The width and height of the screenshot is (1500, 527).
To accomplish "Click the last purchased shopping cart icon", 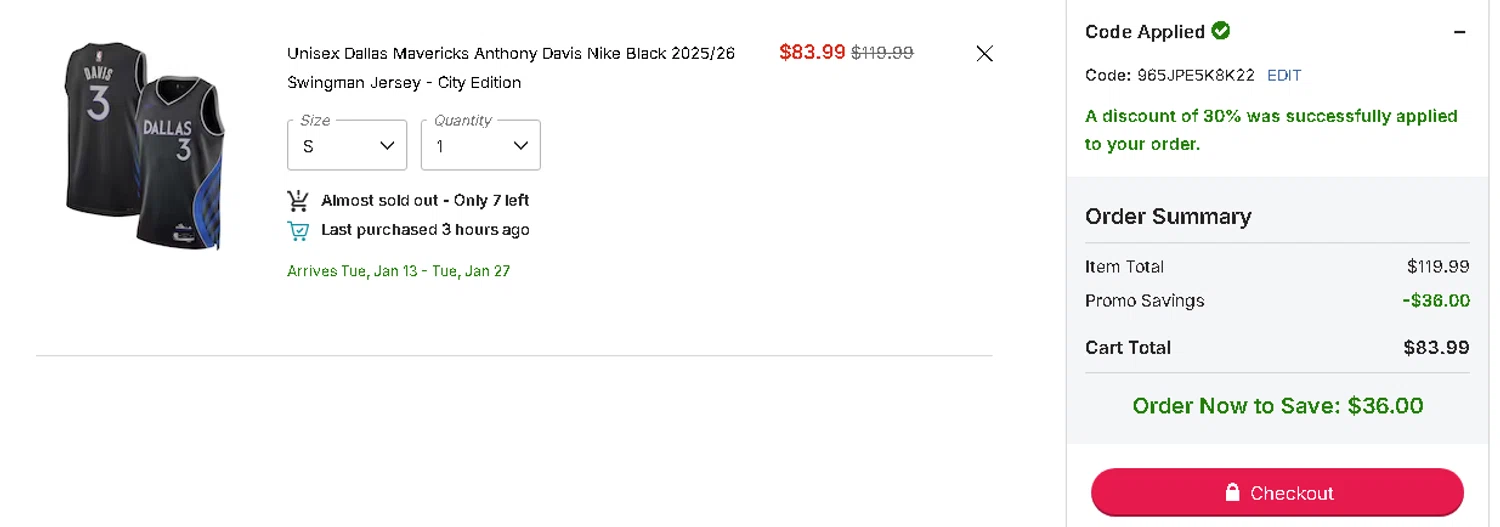I will tap(298, 231).
